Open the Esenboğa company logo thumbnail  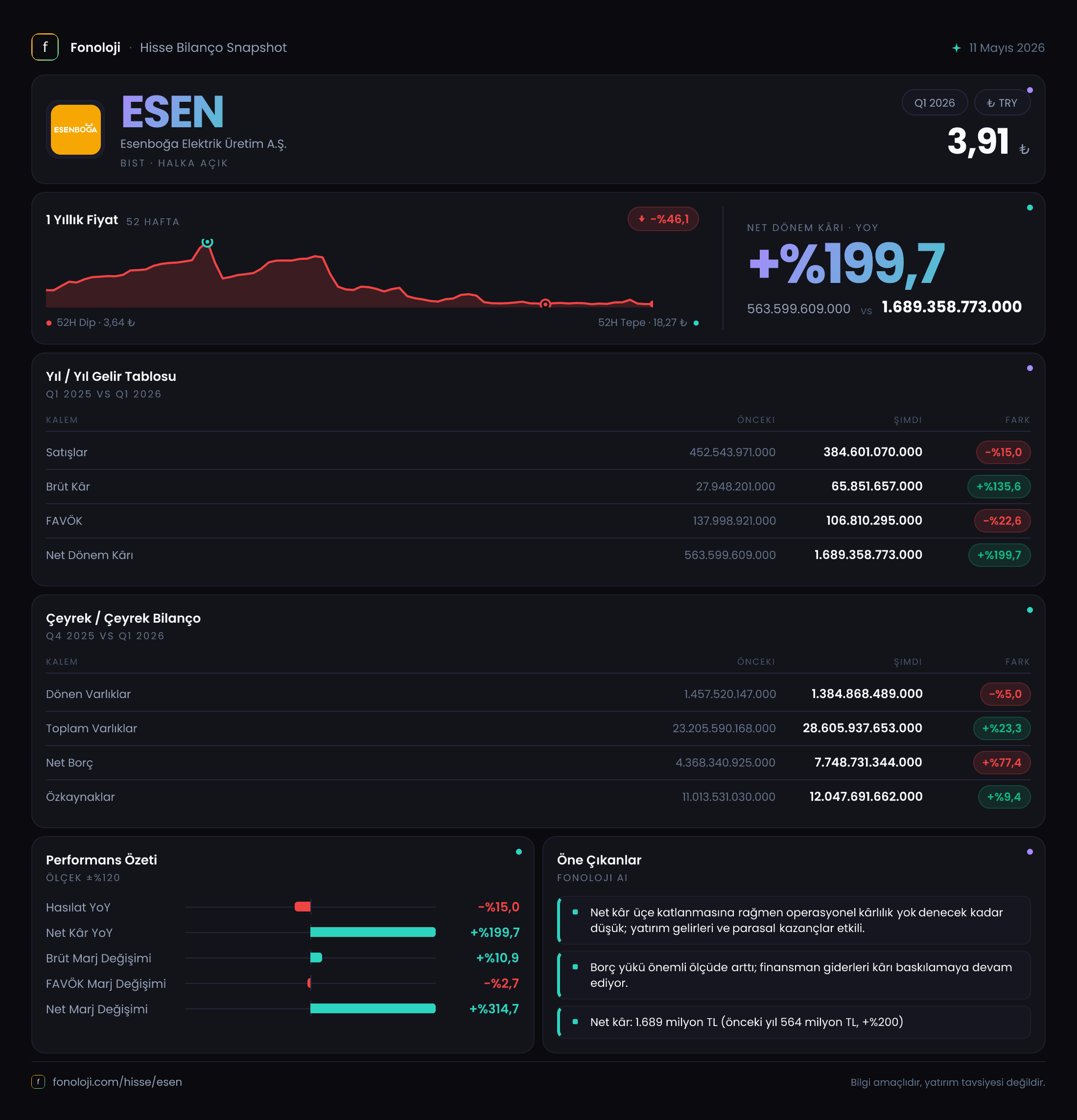click(75, 129)
